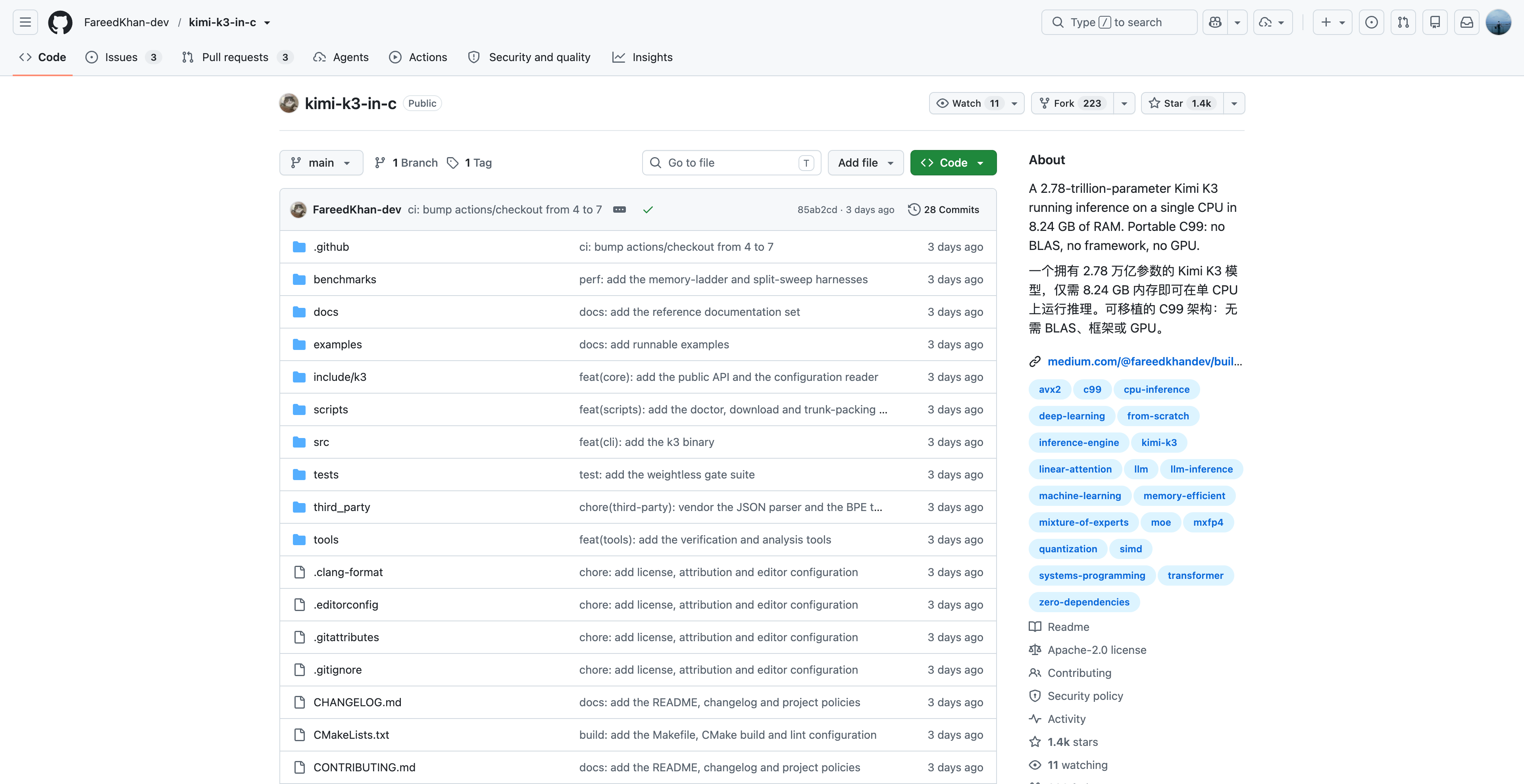View the green CI check status

[648, 209]
